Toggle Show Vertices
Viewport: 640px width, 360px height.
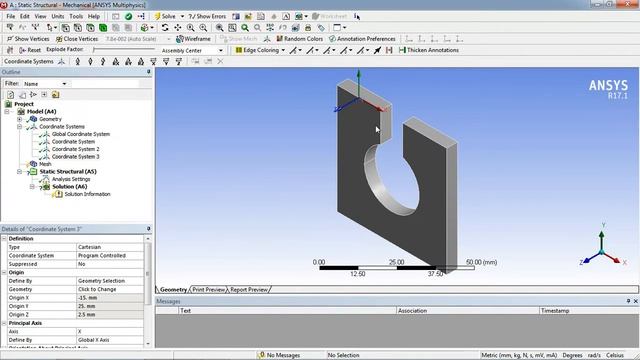(28, 39)
